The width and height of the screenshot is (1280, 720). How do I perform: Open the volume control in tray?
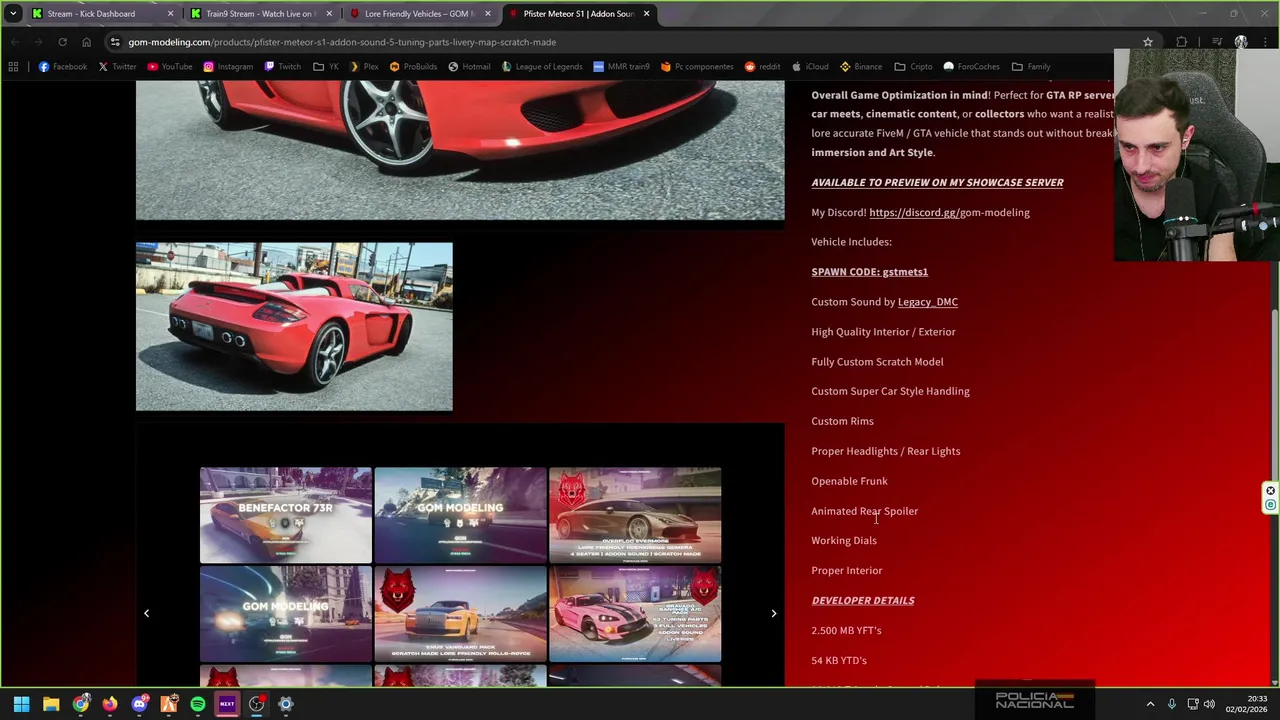pyautogui.click(x=1210, y=704)
